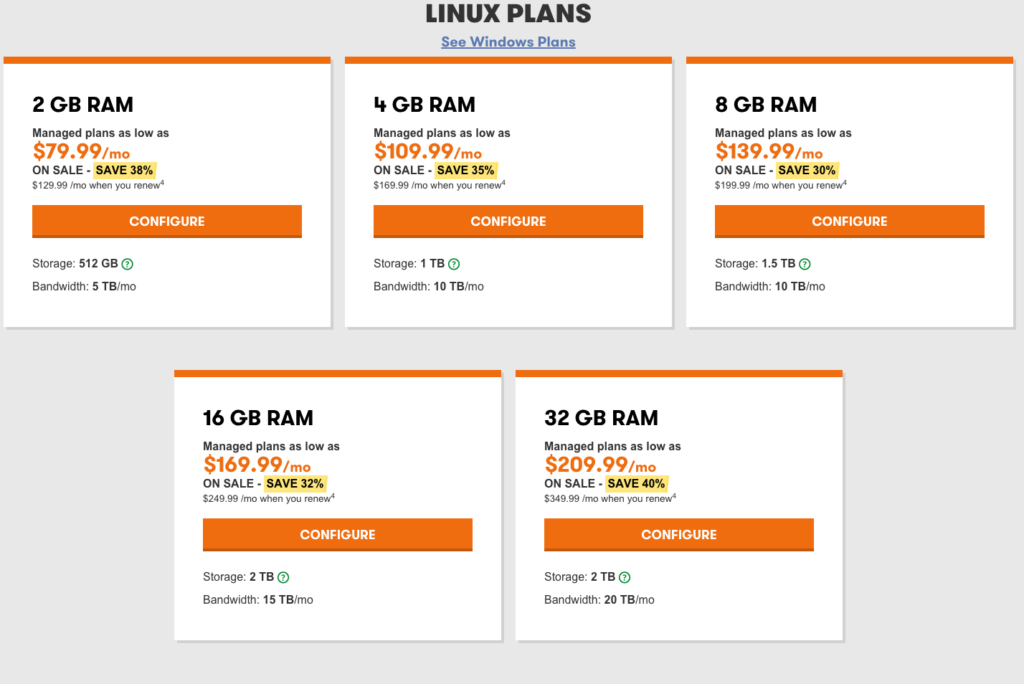The image size is (1024, 684).
Task: Configure the 16 GB RAM plan
Action: (337, 534)
